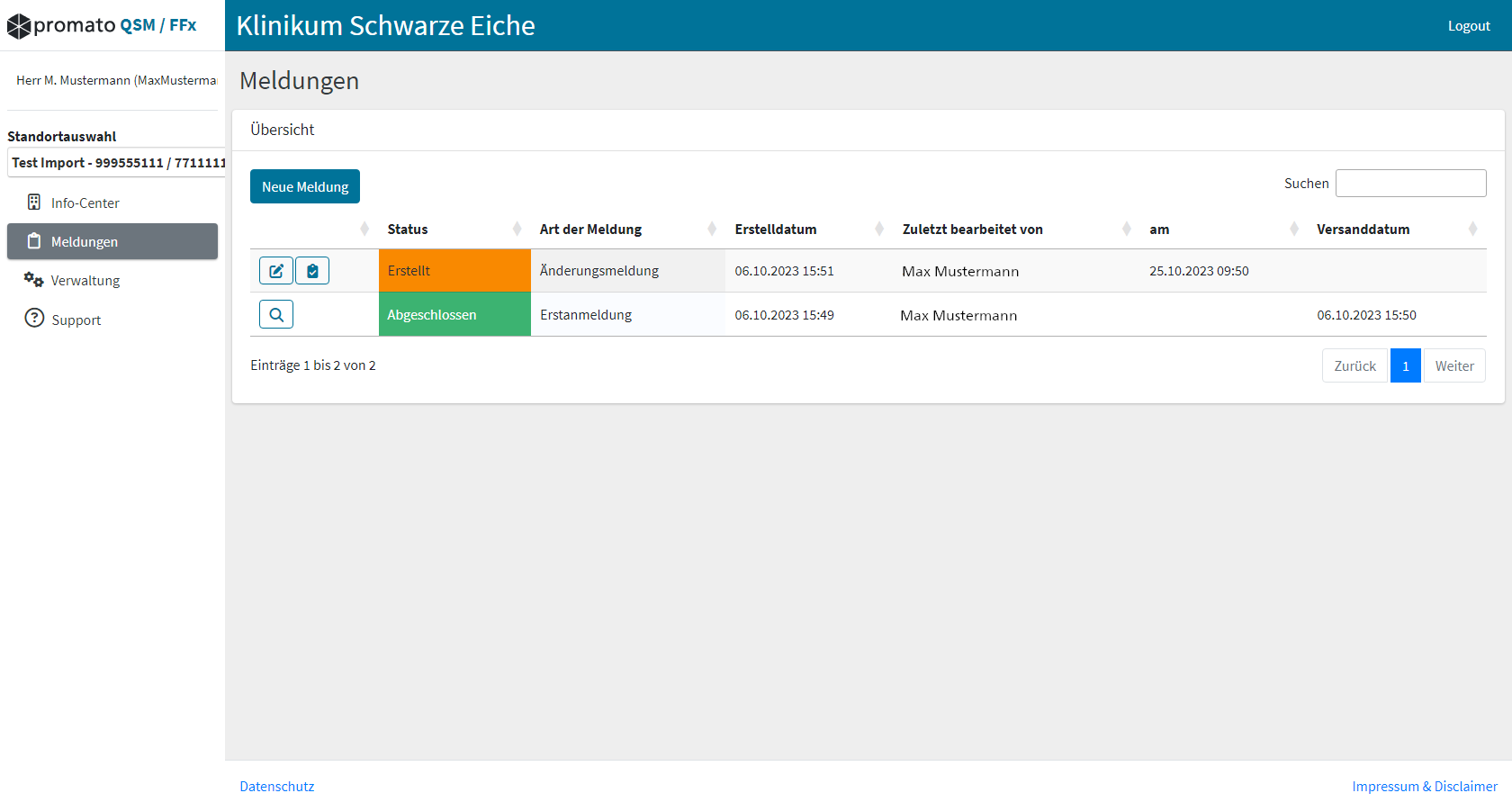Open magnifier view icon for Erstanmeldung row
The image size is (1512, 811).
pos(276,314)
